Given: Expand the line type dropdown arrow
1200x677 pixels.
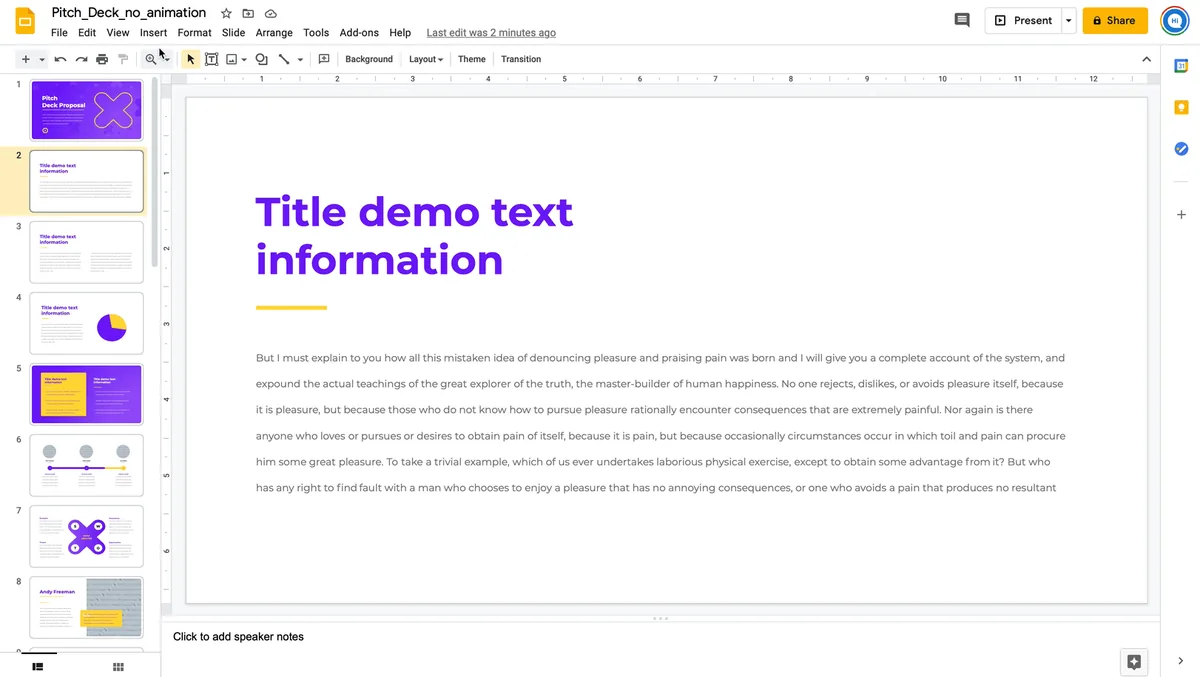Looking at the screenshot, I should (300, 60).
